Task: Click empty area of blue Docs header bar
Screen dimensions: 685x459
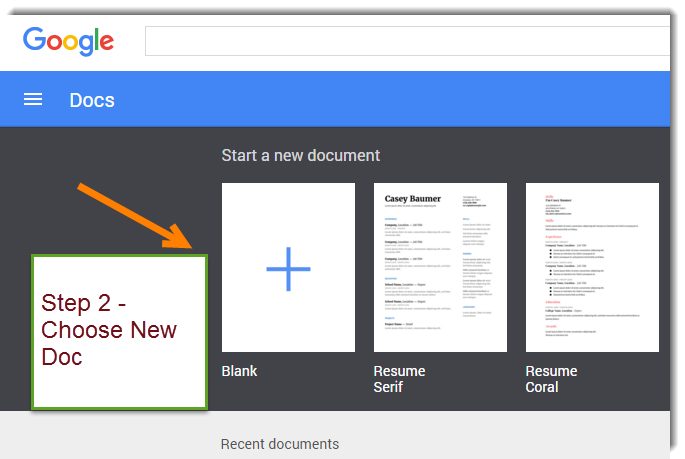Action: tap(400, 100)
